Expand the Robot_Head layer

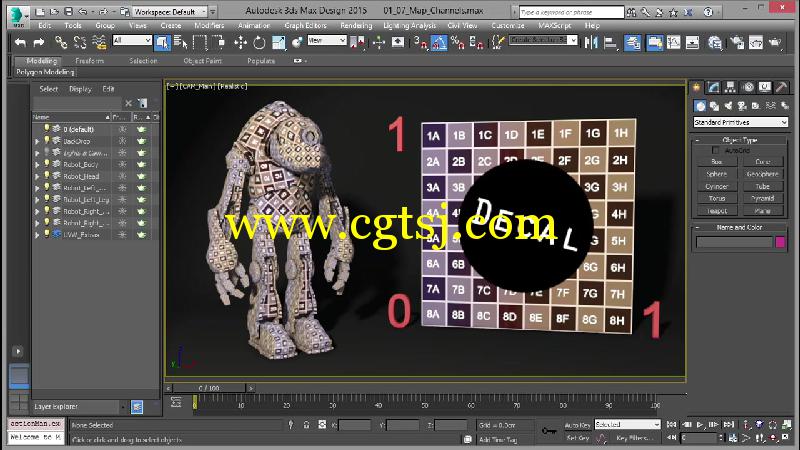37,177
